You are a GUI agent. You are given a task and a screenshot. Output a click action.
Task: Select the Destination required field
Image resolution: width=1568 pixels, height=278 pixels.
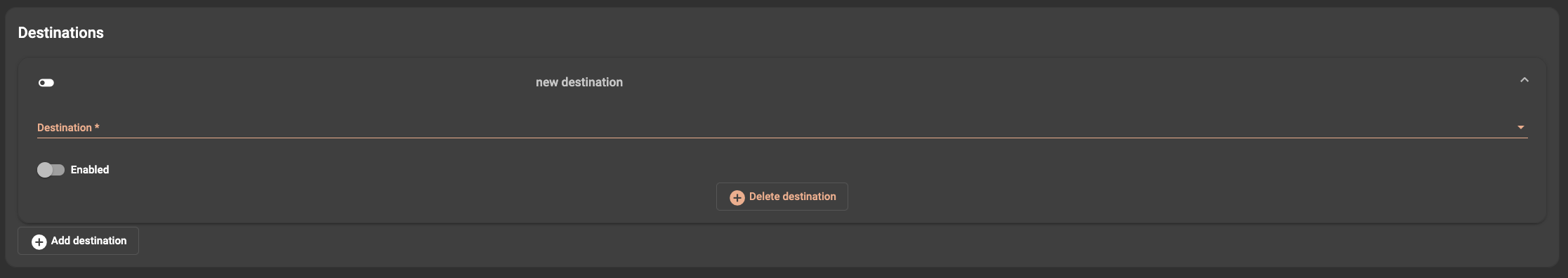click(782, 127)
